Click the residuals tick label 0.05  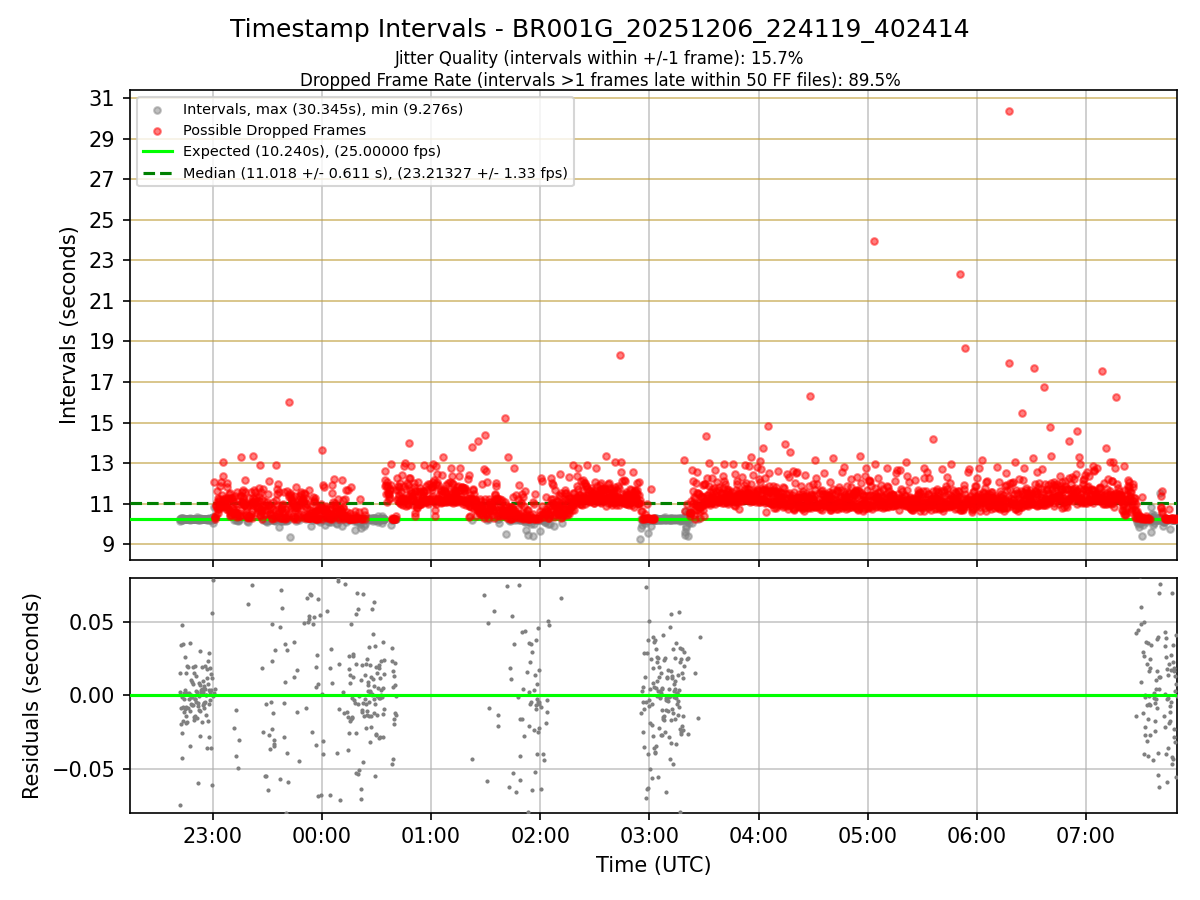[92, 622]
